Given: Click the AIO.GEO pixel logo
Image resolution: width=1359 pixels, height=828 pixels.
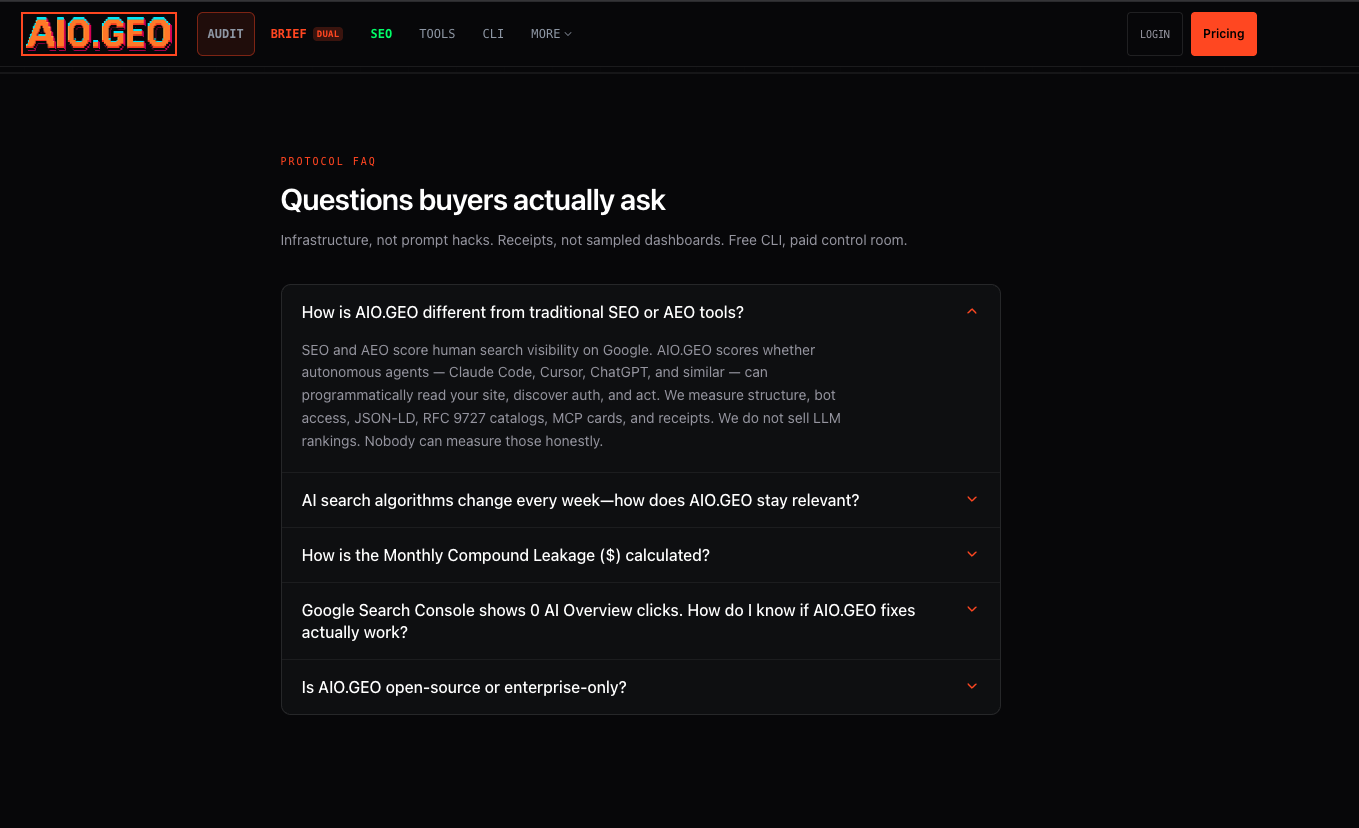Looking at the screenshot, I should pos(99,34).
